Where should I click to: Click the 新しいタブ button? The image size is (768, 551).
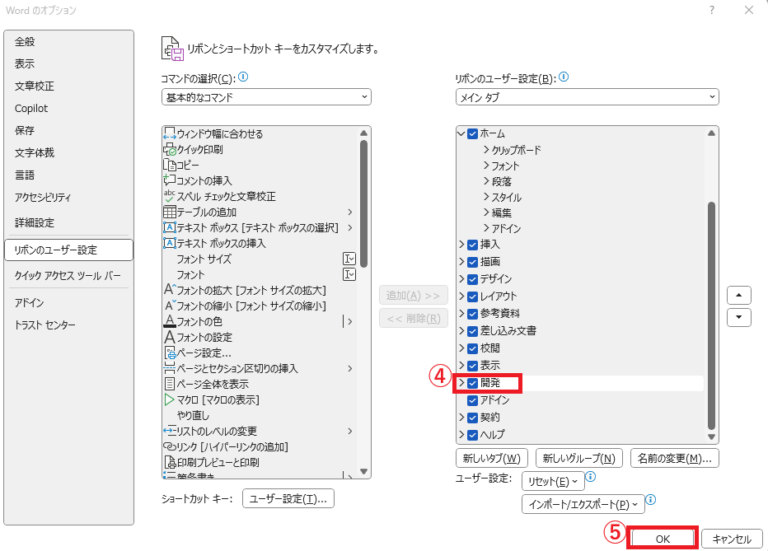491,458
